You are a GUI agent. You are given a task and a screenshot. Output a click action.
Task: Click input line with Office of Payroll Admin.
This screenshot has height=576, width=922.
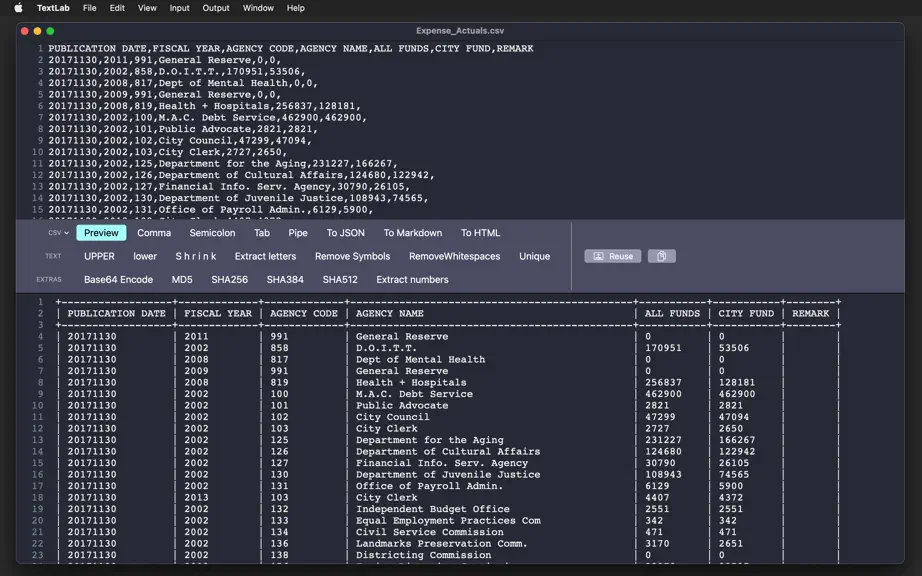211,210
